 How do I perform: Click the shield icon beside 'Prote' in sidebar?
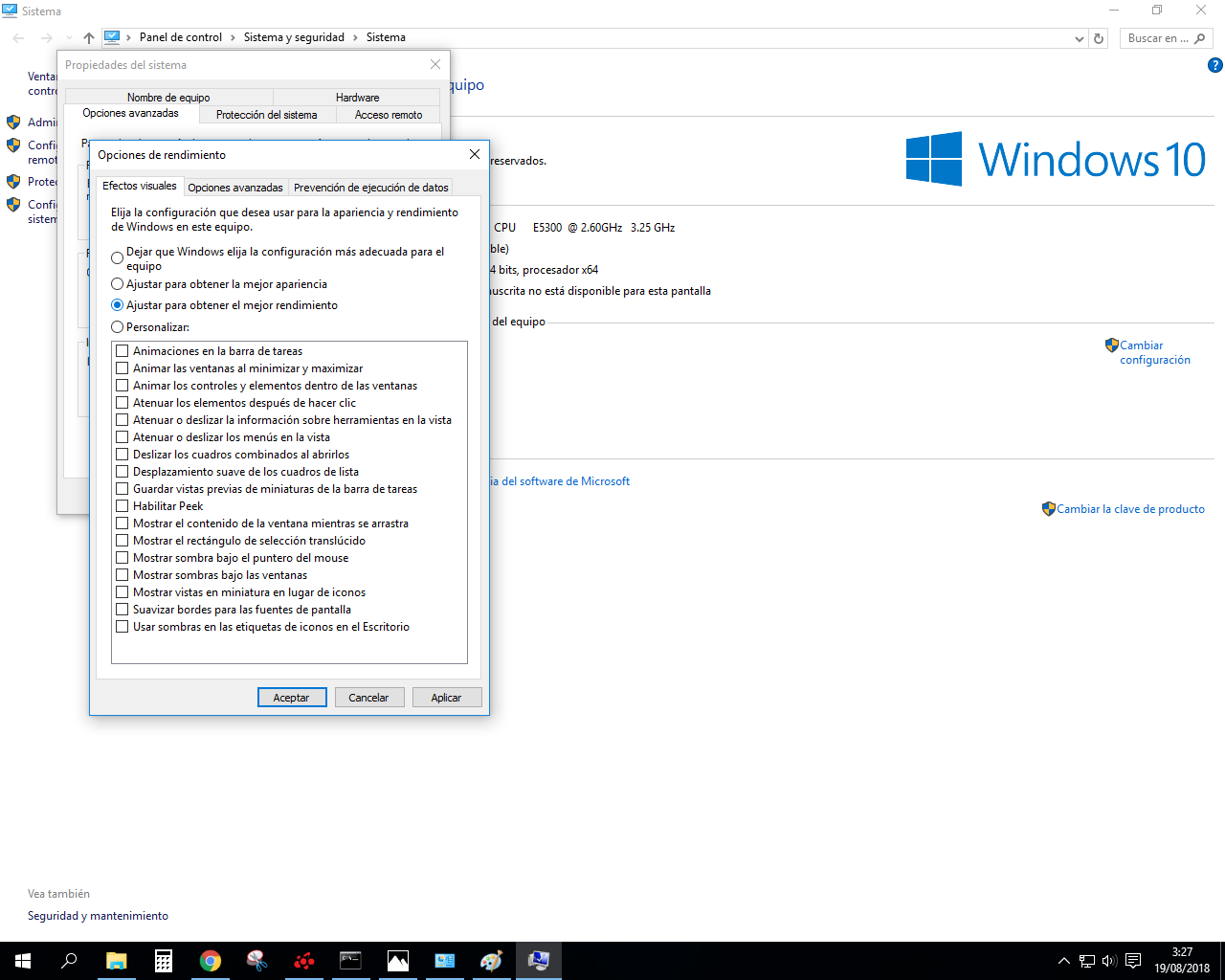(x=13, y=182)
